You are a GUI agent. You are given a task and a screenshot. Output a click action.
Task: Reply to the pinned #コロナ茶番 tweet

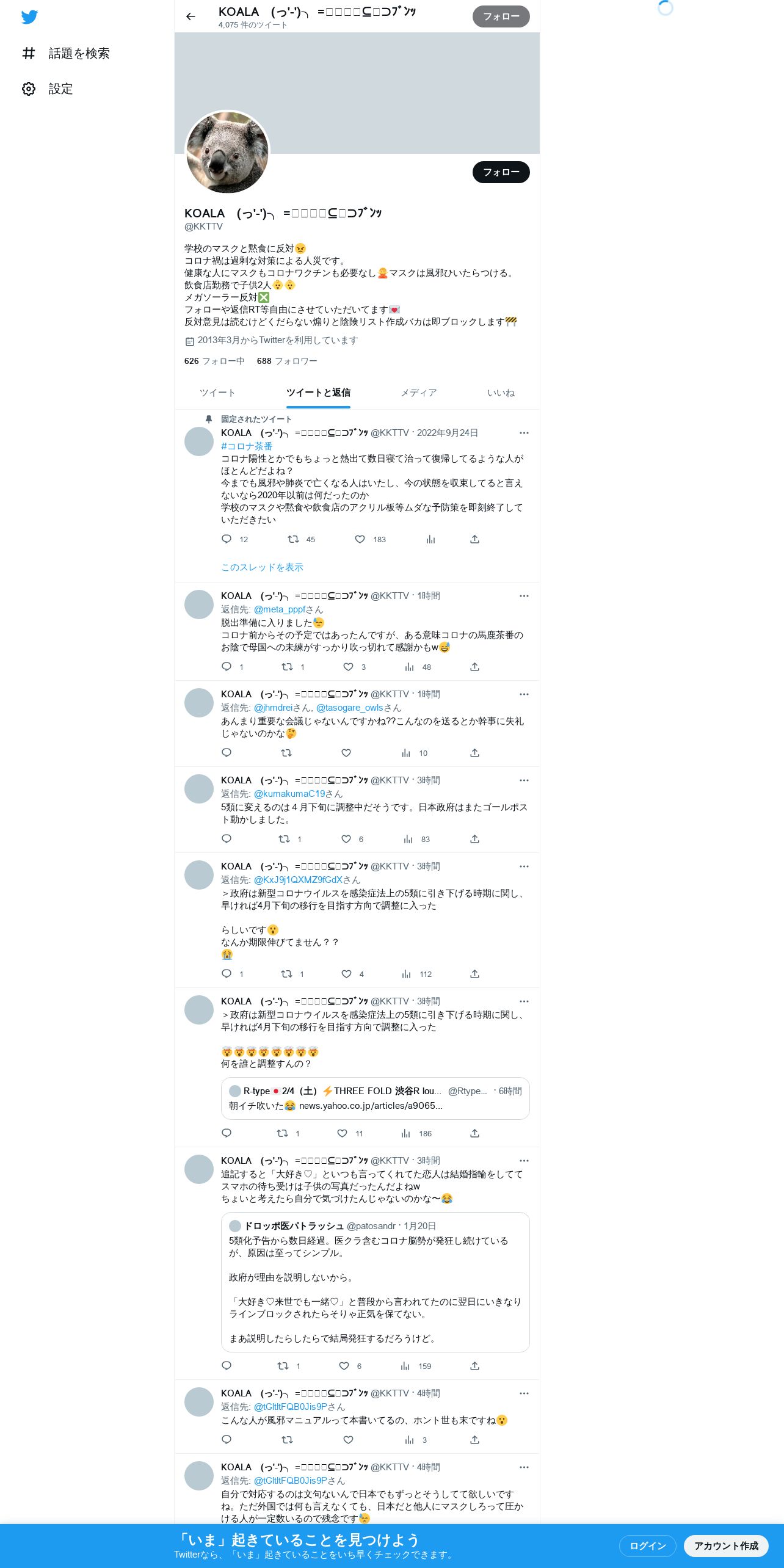click(x=227, y=539)
